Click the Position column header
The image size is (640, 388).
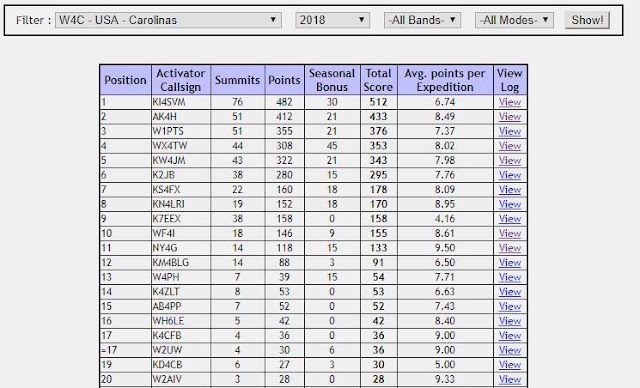[125, 80]
